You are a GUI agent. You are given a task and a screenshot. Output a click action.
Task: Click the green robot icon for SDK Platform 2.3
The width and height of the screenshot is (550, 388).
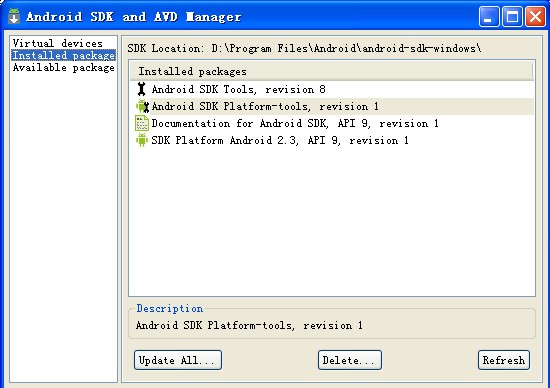142,140
